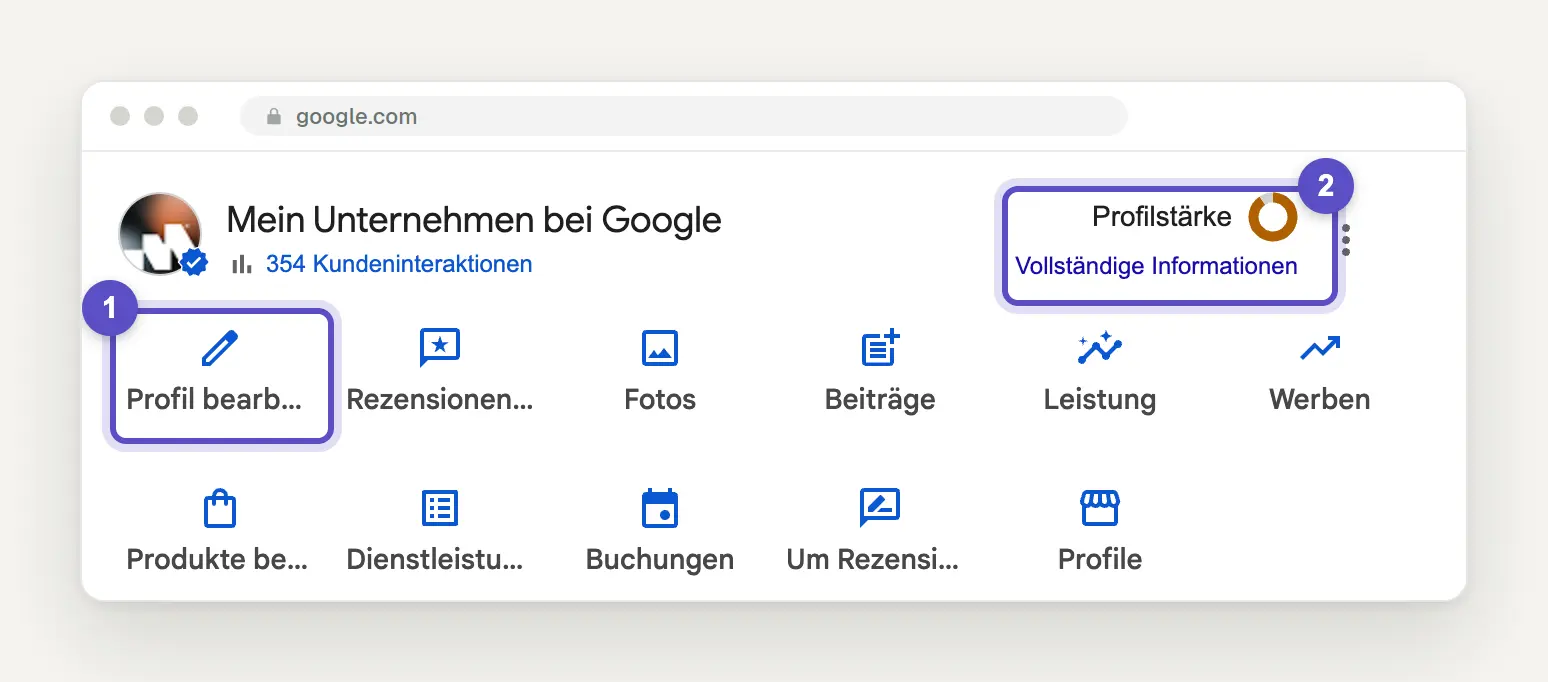Click the google.com address bar

pos(684,117)
